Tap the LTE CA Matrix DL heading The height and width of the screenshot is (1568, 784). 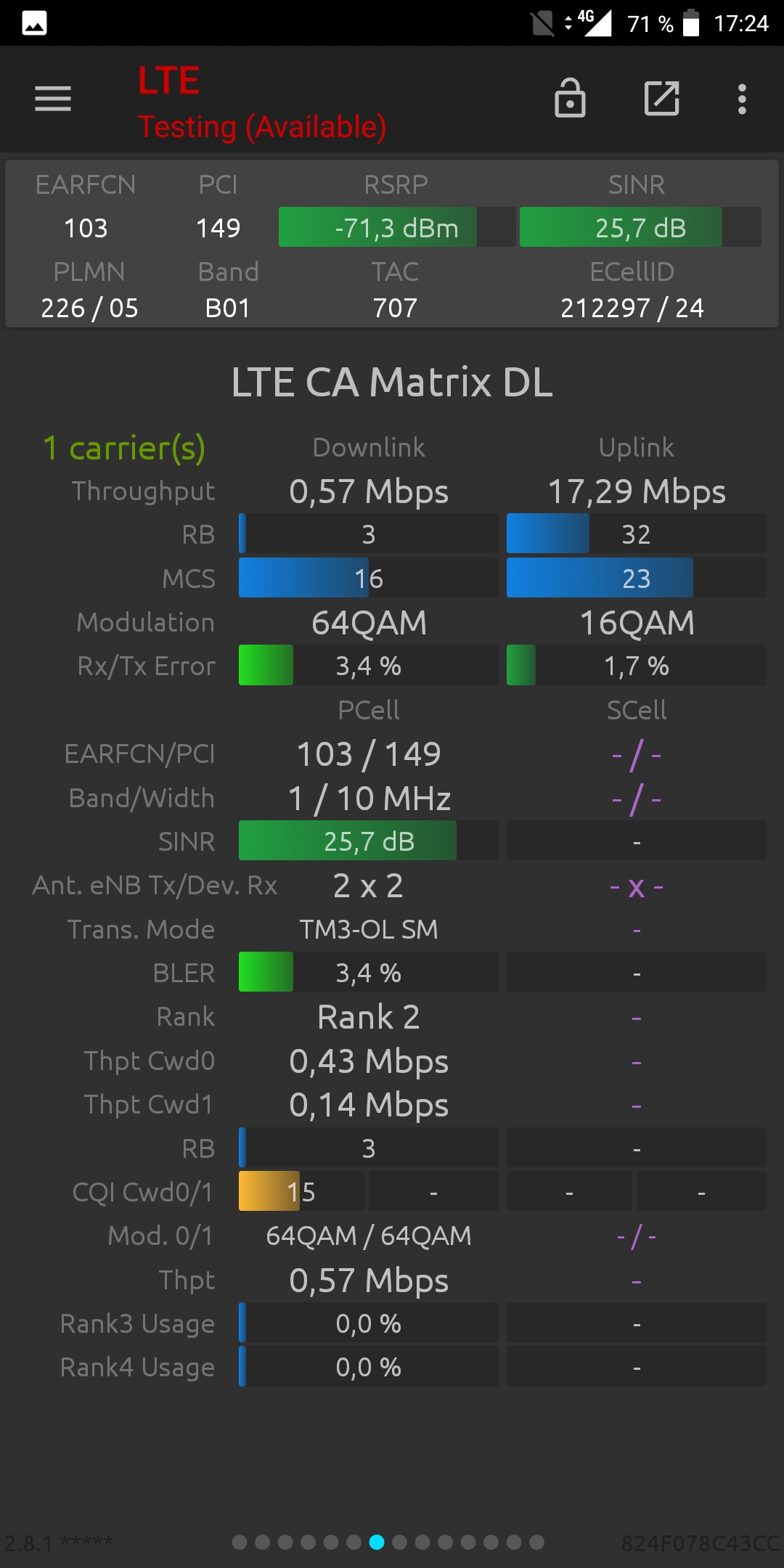point(392,382)
